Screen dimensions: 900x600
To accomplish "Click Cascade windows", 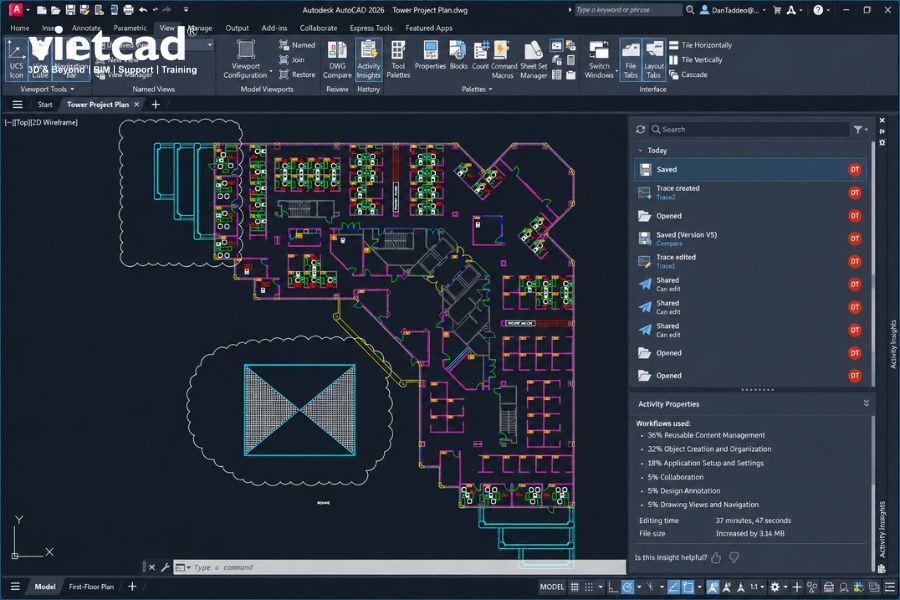I will [688, 75].
